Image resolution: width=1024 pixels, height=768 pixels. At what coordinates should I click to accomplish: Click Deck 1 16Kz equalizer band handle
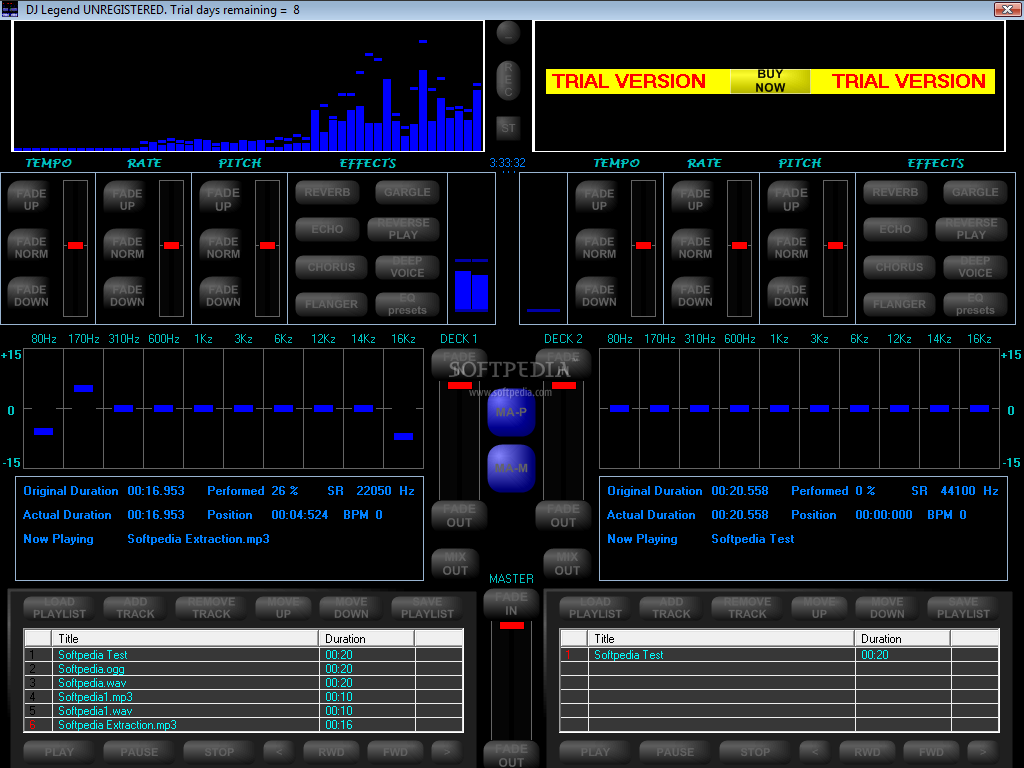pyautogui.click(x=404, y=436)
